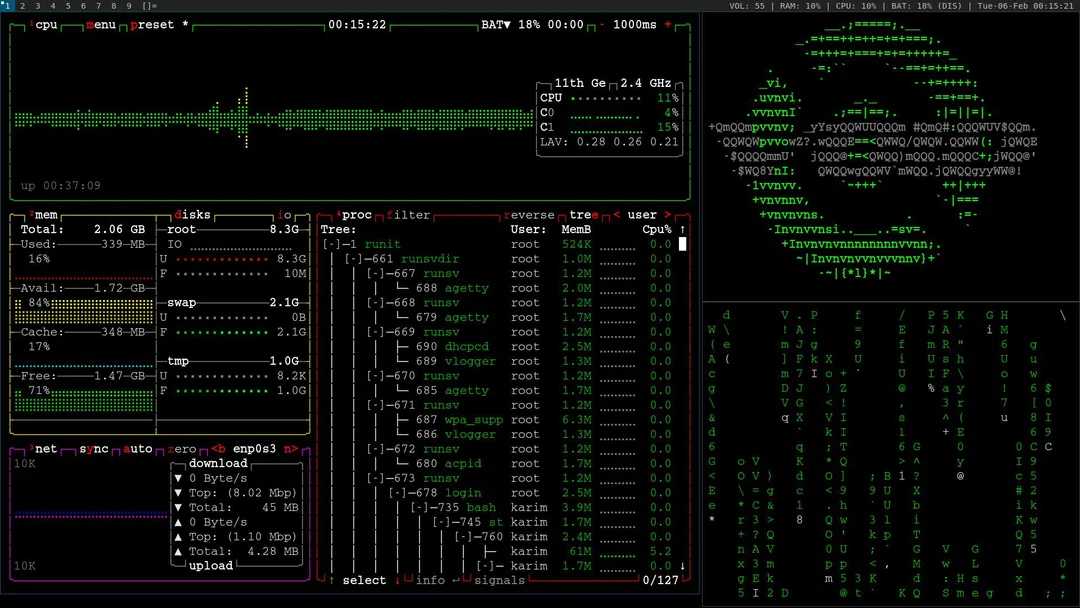This screenshot has height=608, width=1080.
Task: Click the select control at the proc panel bottom
Action: pos(363,580)
